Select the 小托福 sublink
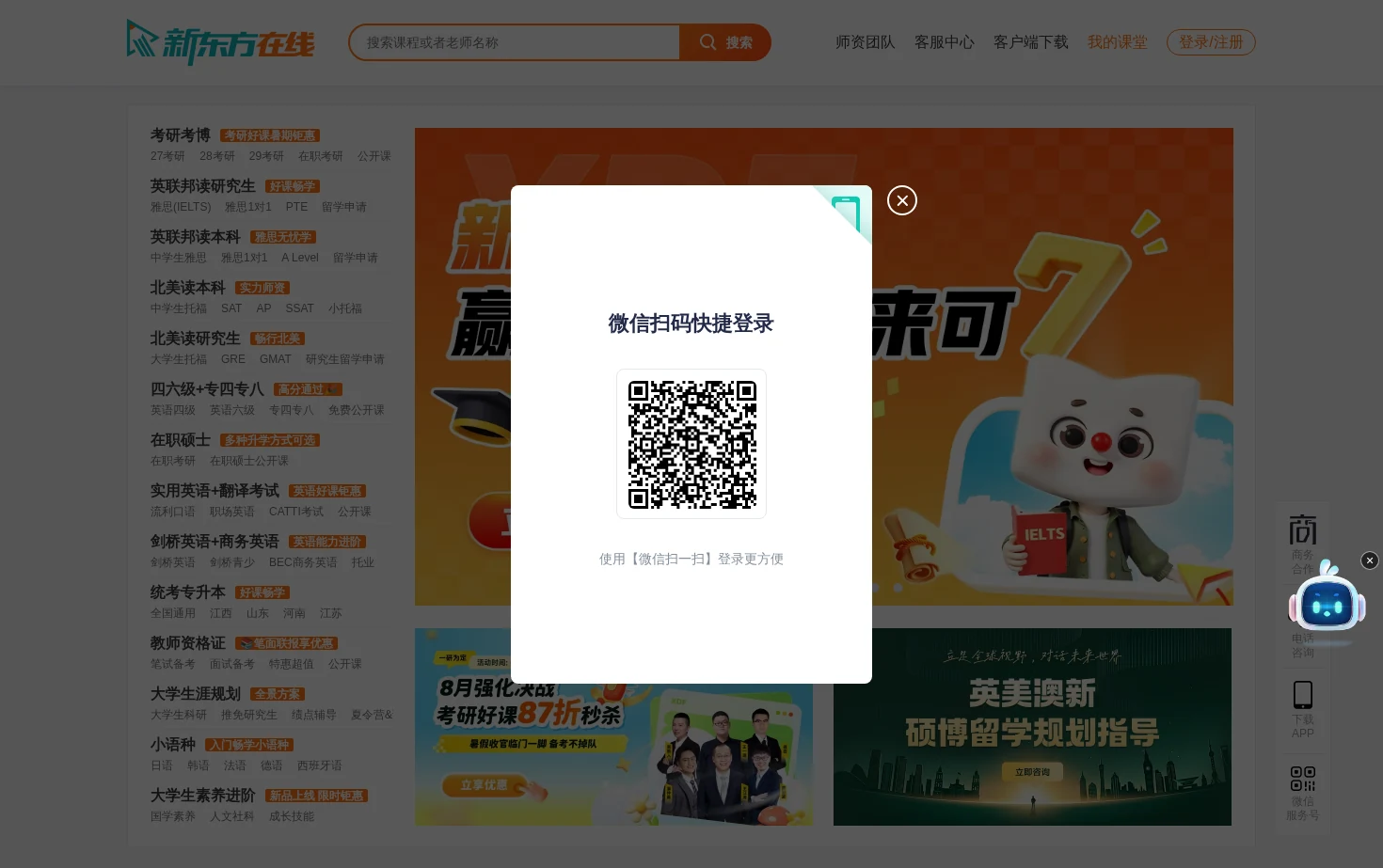 [x=345, y=308]
